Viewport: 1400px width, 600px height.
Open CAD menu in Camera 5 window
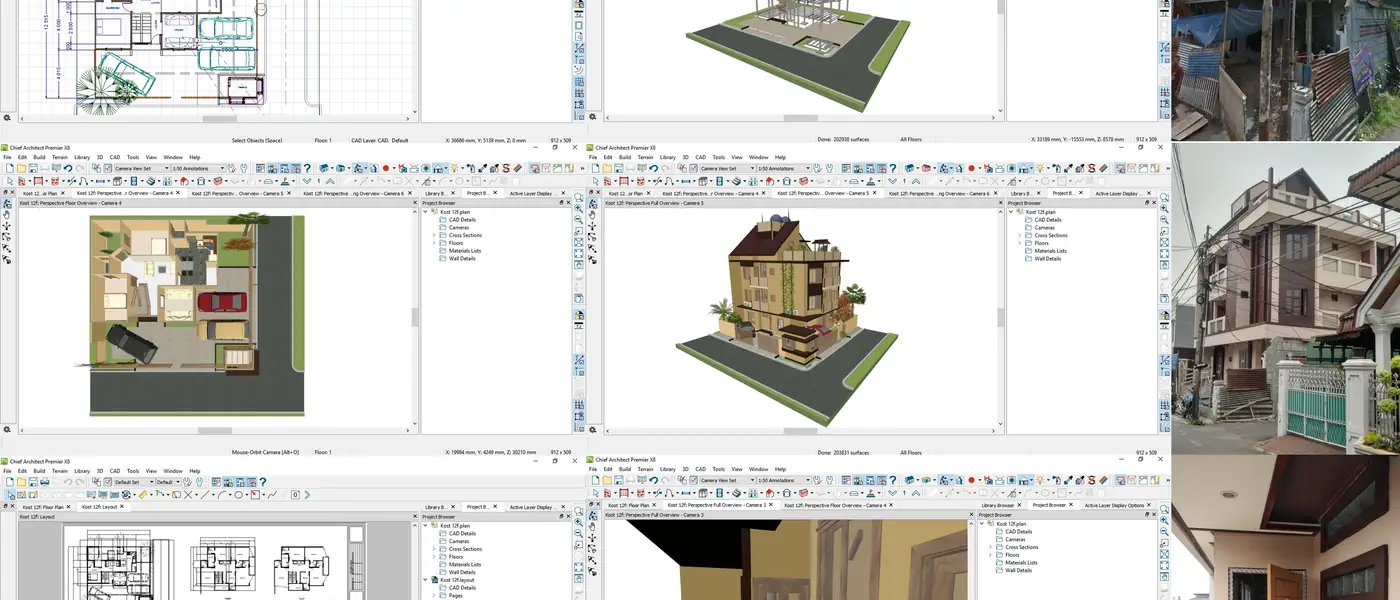[x=700, y=157]
